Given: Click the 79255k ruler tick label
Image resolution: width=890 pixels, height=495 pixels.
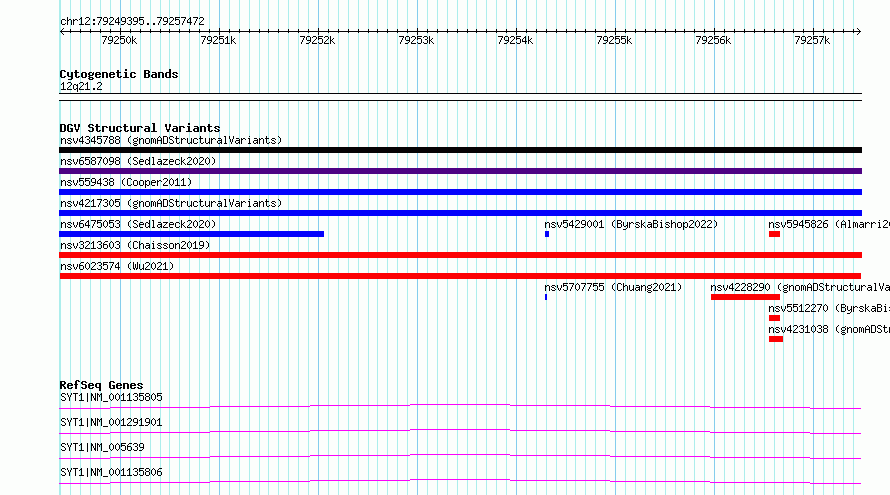Looking at the screenshot, I should coord(614,40).
